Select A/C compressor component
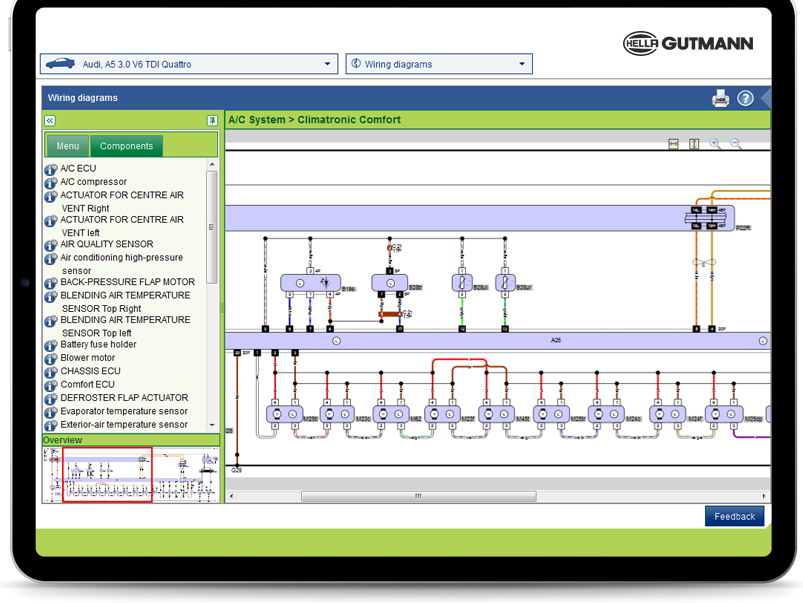The width and height of the screenshot is (803, 603). (x=94, y=182)
